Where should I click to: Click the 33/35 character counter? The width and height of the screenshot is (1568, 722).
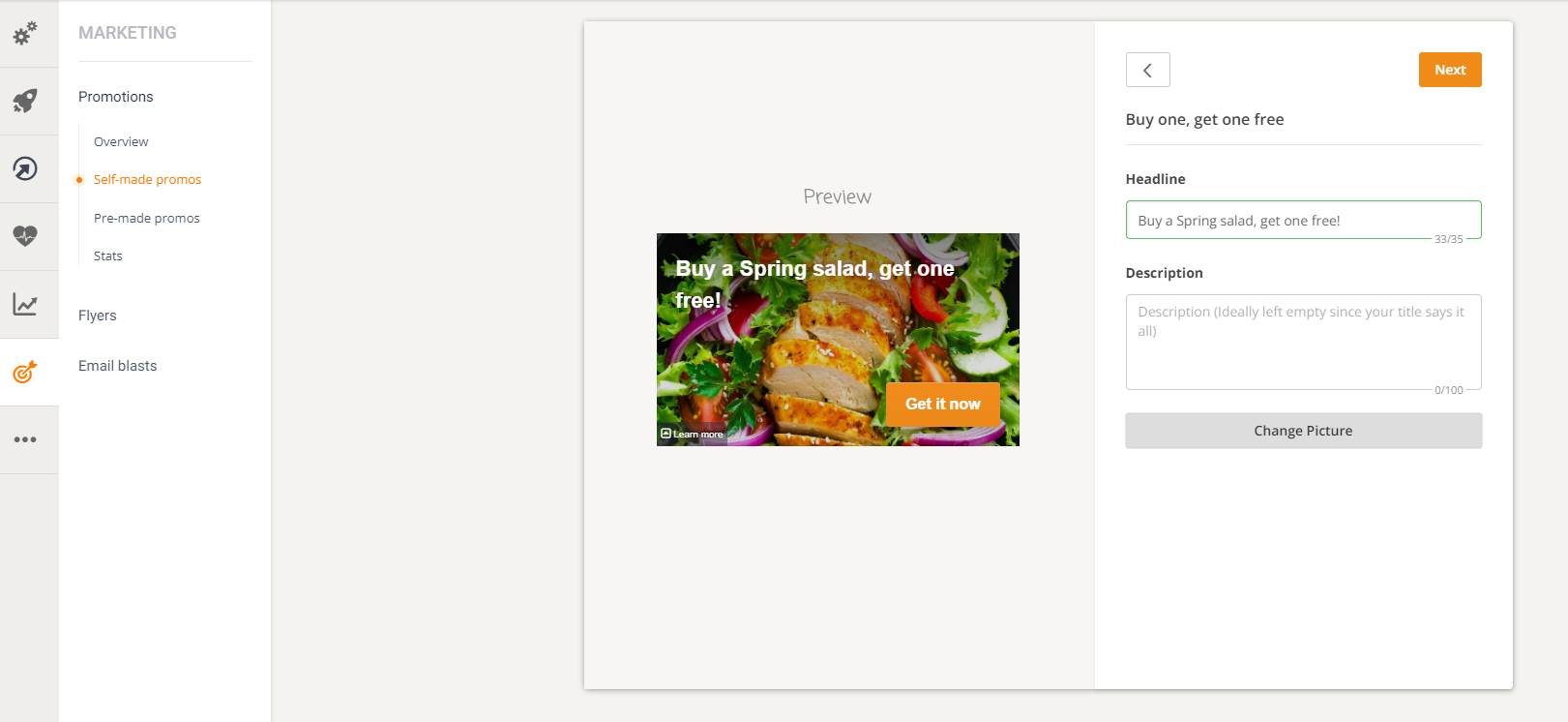click(1449, 239)
